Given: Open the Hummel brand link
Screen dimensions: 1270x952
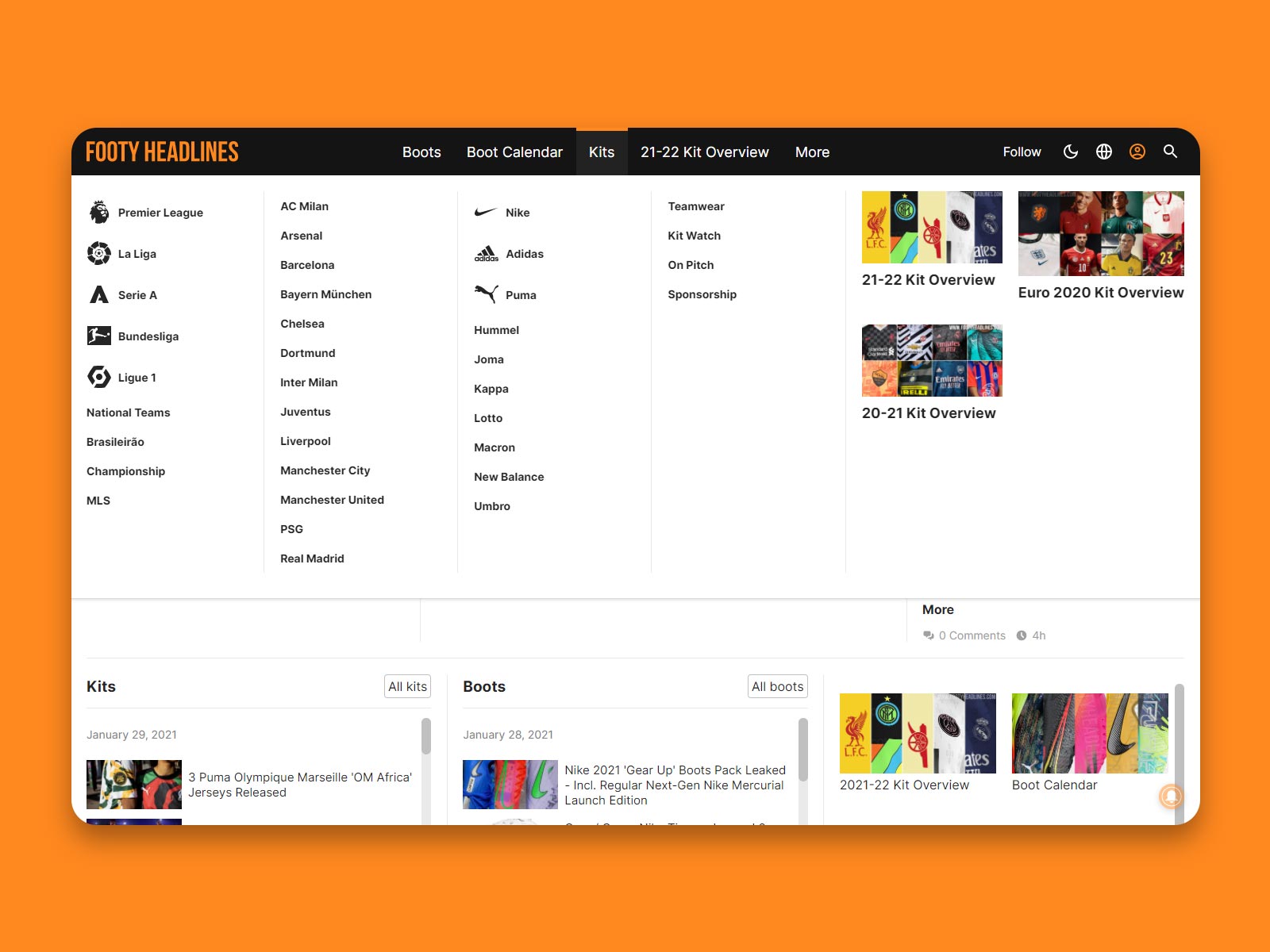Looking at the screenshot, I should [496, 330].
